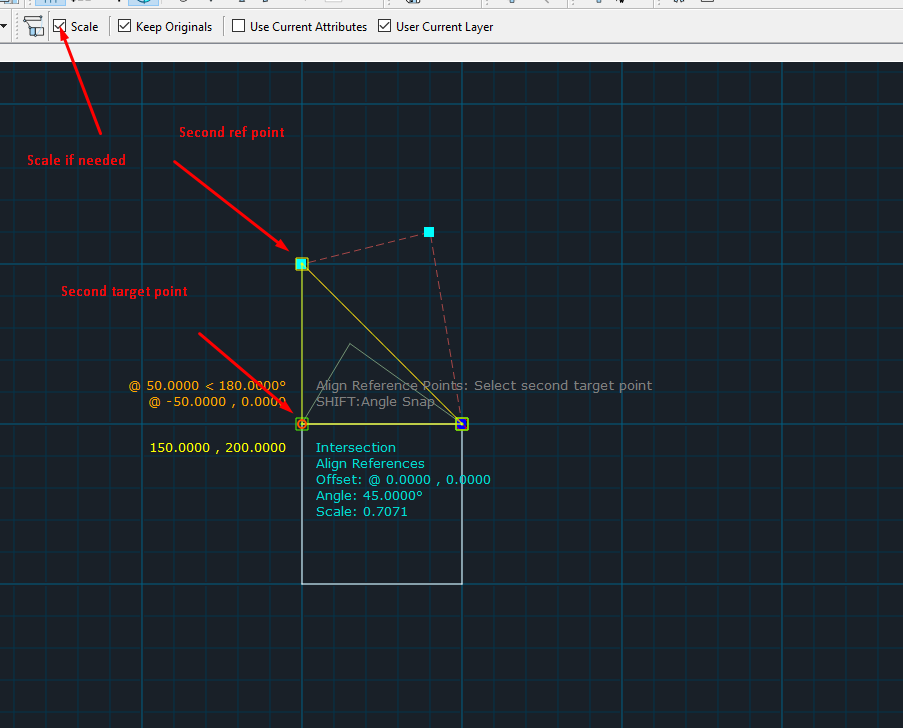Click the blue first target point marker
Screen dimensions: 903x728
(x=462, y=424)
